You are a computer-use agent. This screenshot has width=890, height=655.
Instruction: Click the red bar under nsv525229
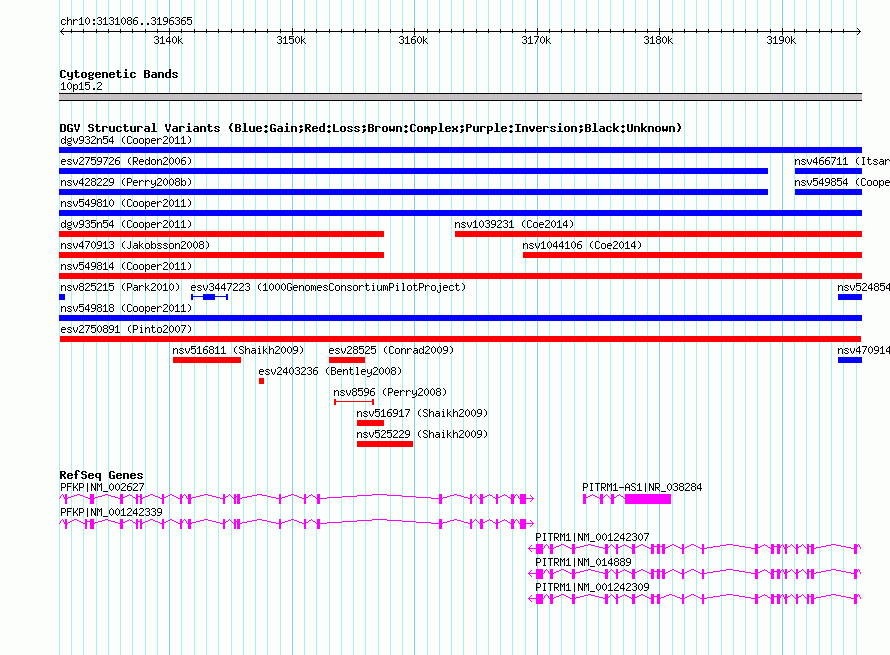point(385,444)
